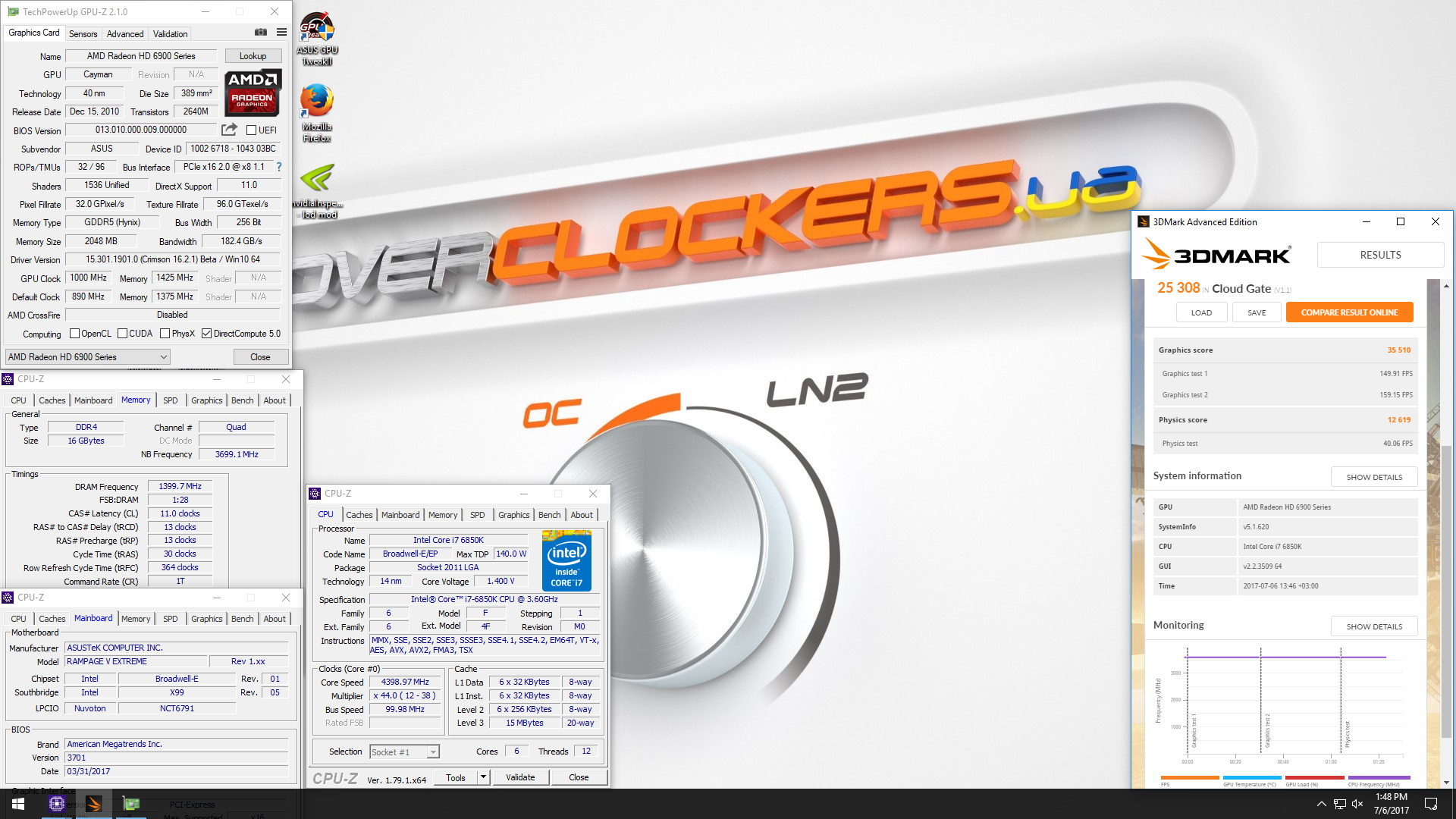Viewport: 1456px width, 819px height.
Task: Open the Tools dropdown arrow in CPU-Z
Action: click(x=483, y=777)
